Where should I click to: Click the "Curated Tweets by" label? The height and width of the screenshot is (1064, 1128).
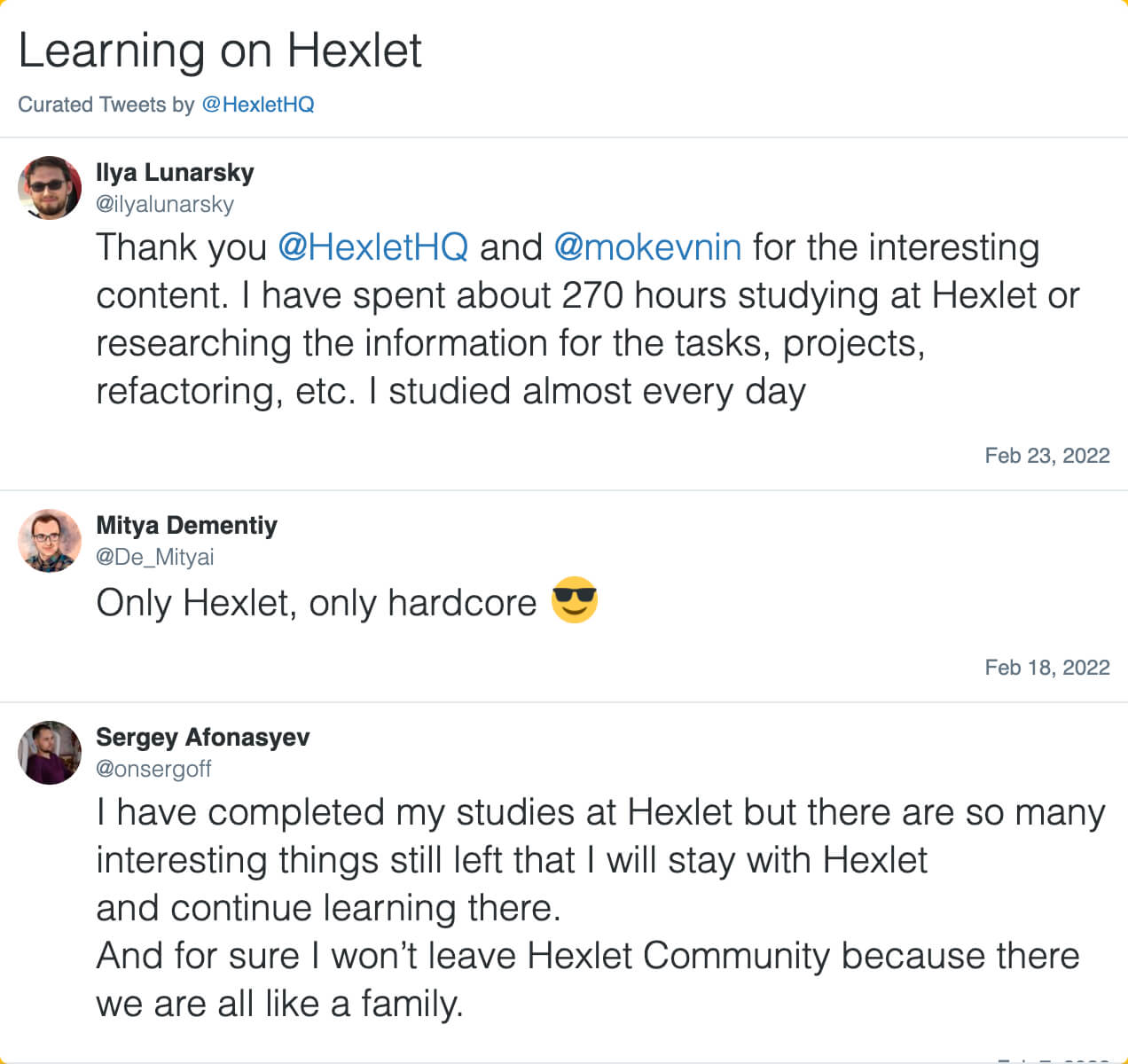pyautogui.click(x=106, y=105)
